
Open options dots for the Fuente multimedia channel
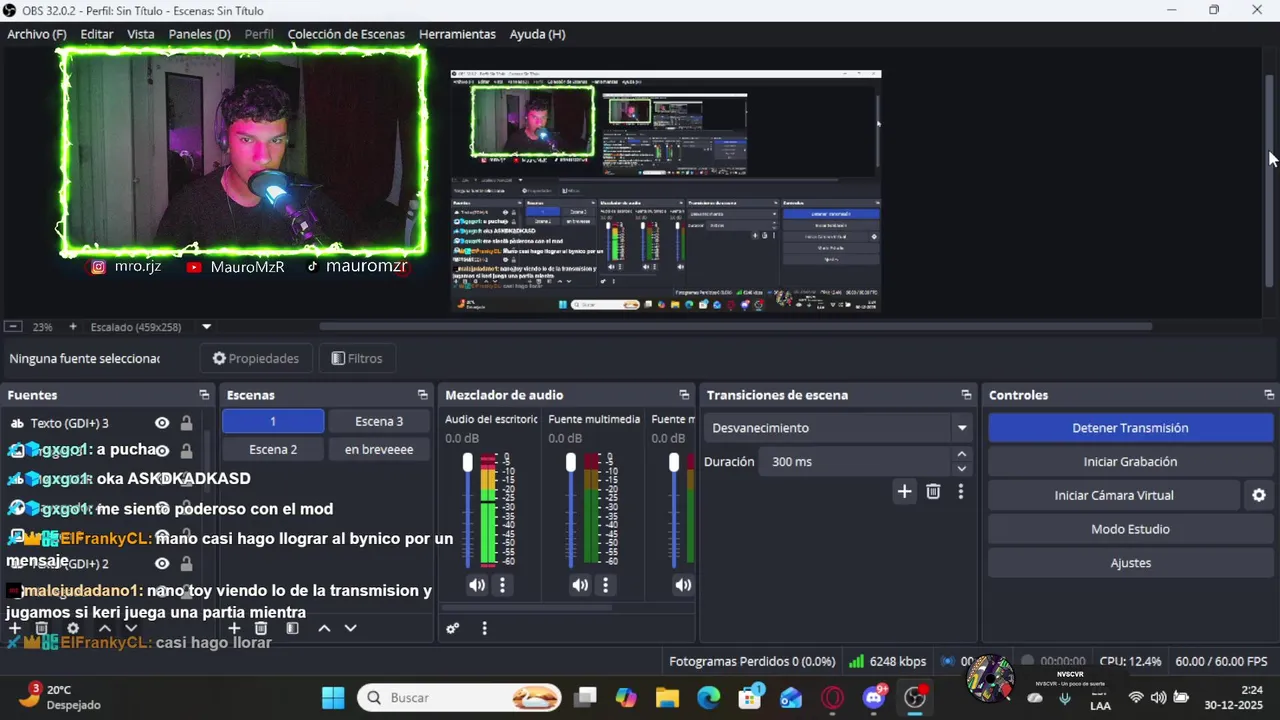605,585
